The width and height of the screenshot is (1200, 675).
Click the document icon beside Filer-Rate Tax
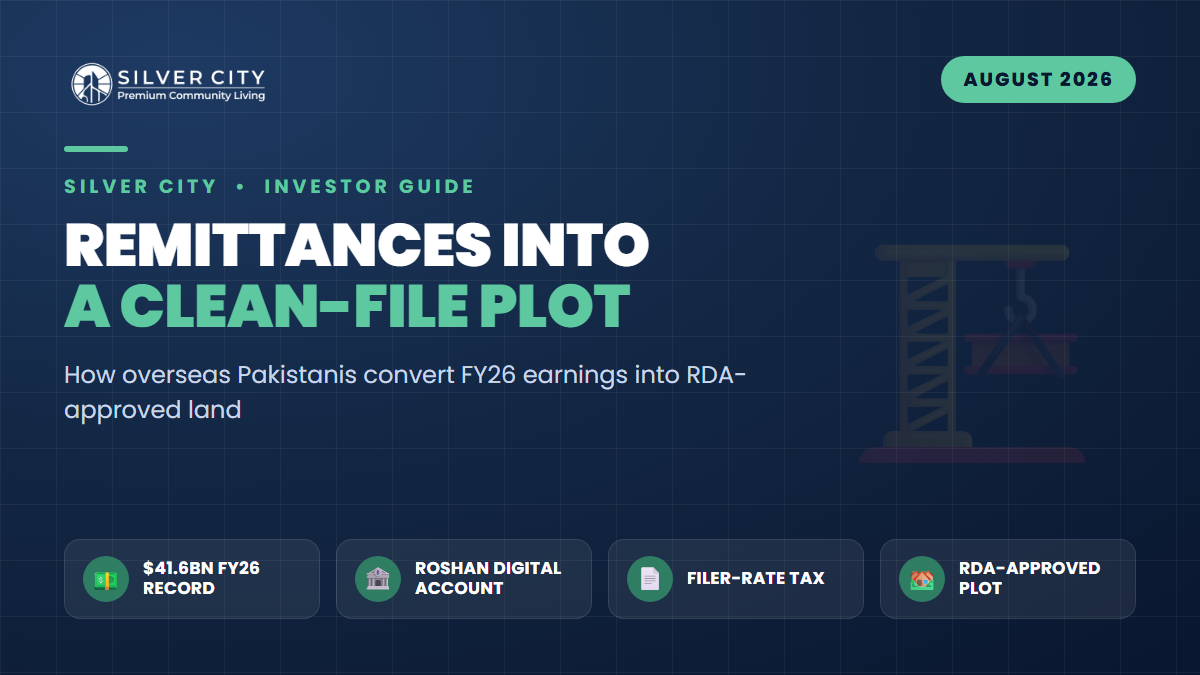(x=650, y=579)
